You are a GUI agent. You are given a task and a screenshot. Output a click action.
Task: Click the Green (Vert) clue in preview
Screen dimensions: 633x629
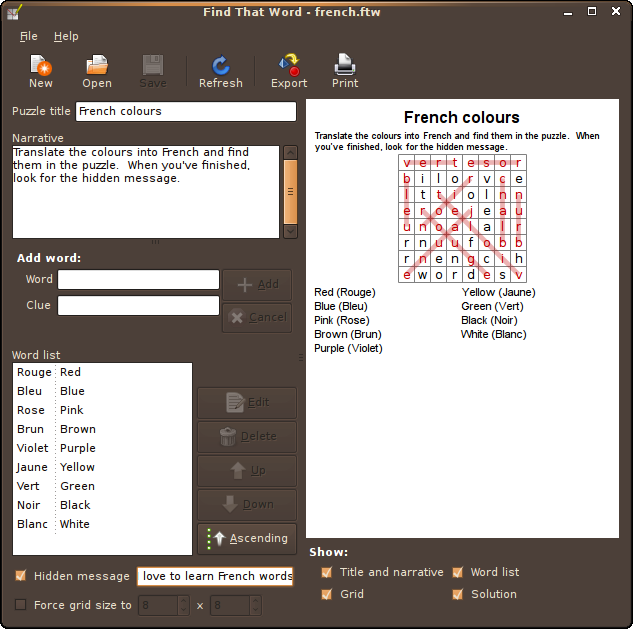(492, 306)
